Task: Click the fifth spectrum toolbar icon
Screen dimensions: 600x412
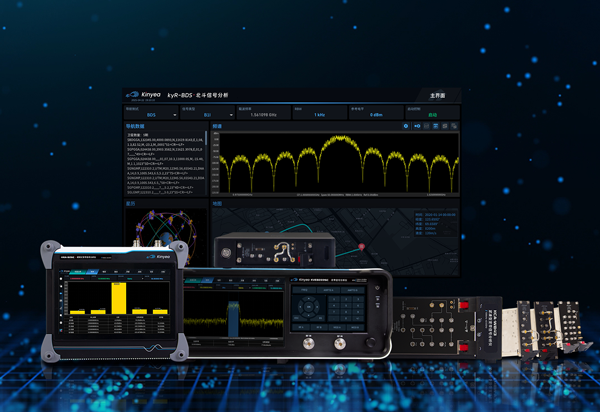Action: click(x=445, y=126)
